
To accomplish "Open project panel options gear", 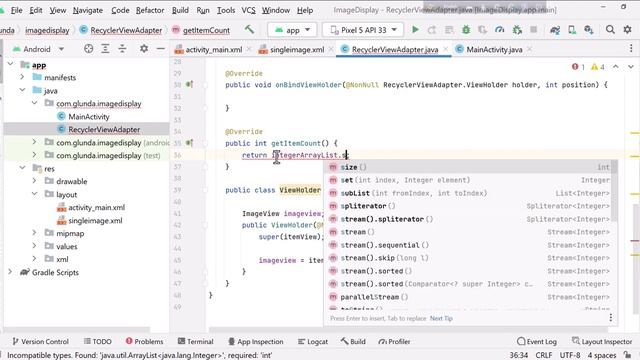I will pos(144,49).
